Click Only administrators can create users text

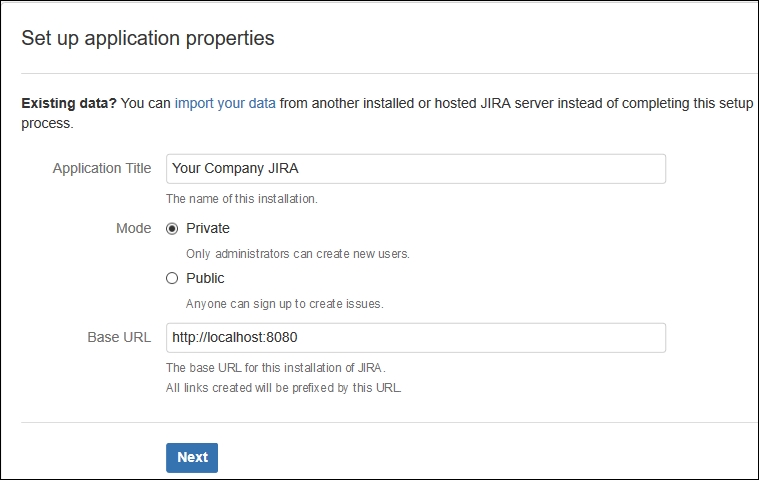[x=298, y=254]
